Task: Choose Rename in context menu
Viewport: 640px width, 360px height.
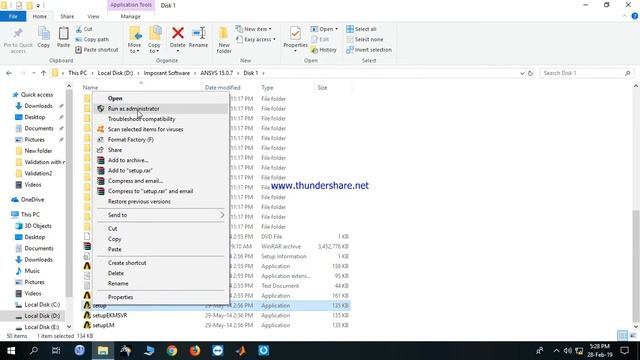Action: [161, 283]
